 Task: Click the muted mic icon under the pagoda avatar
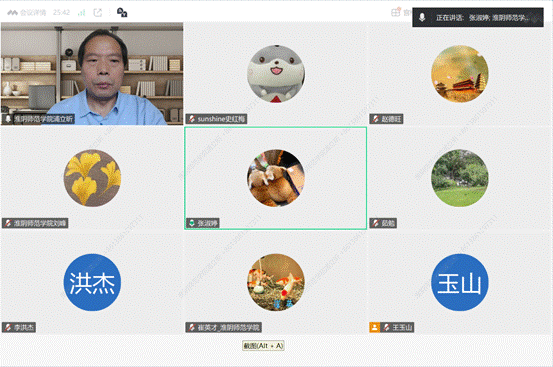point(376,119)
